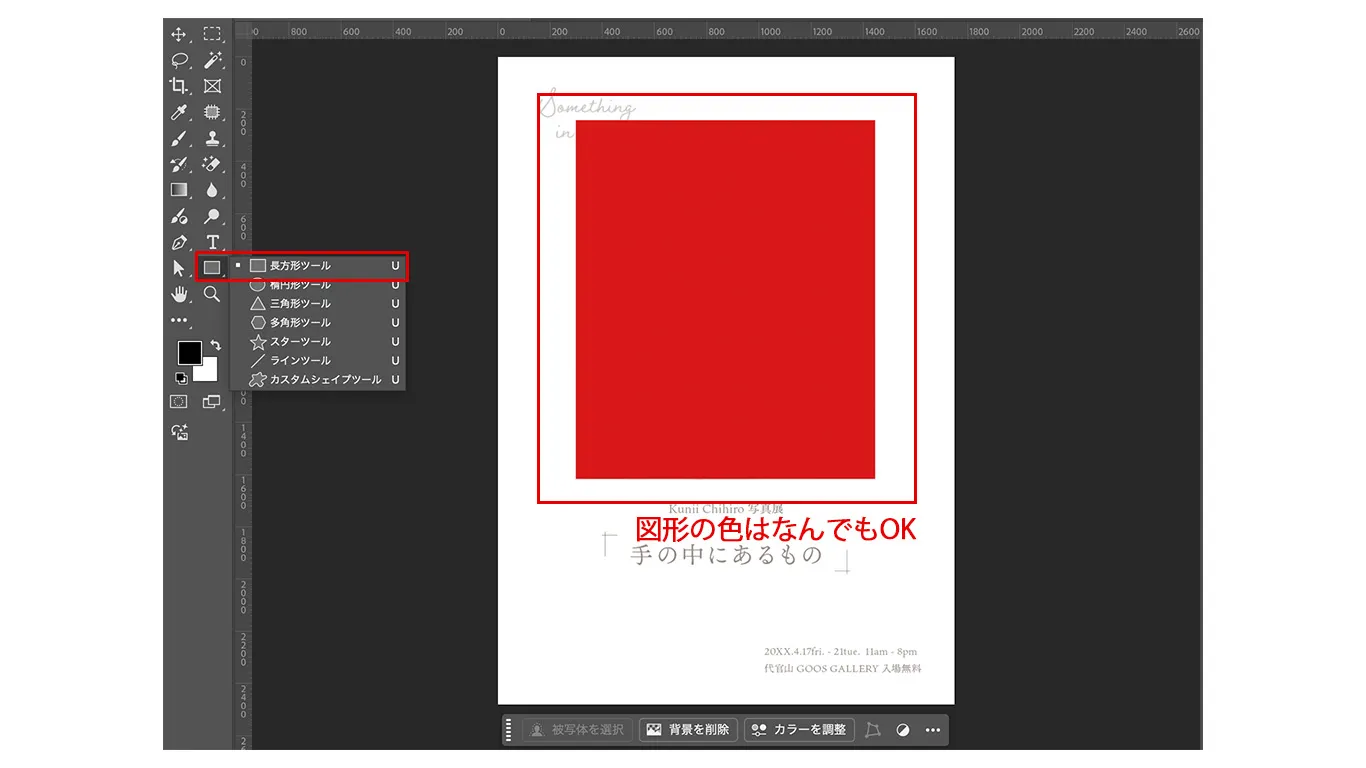Reset to default black and white colors
Viewport: 1366px width, 768px height.
(x=181, y=378)
